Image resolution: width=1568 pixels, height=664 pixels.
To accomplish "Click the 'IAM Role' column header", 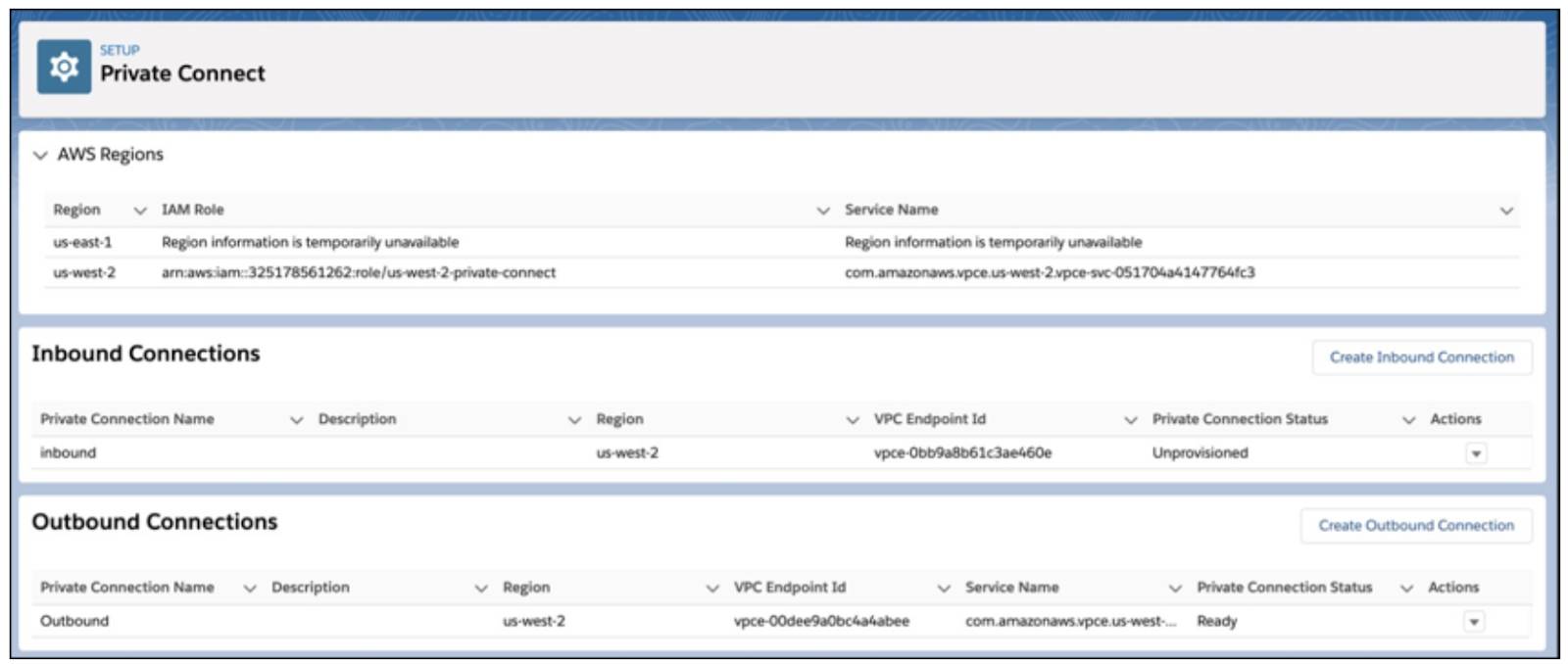I will point(193,210).
